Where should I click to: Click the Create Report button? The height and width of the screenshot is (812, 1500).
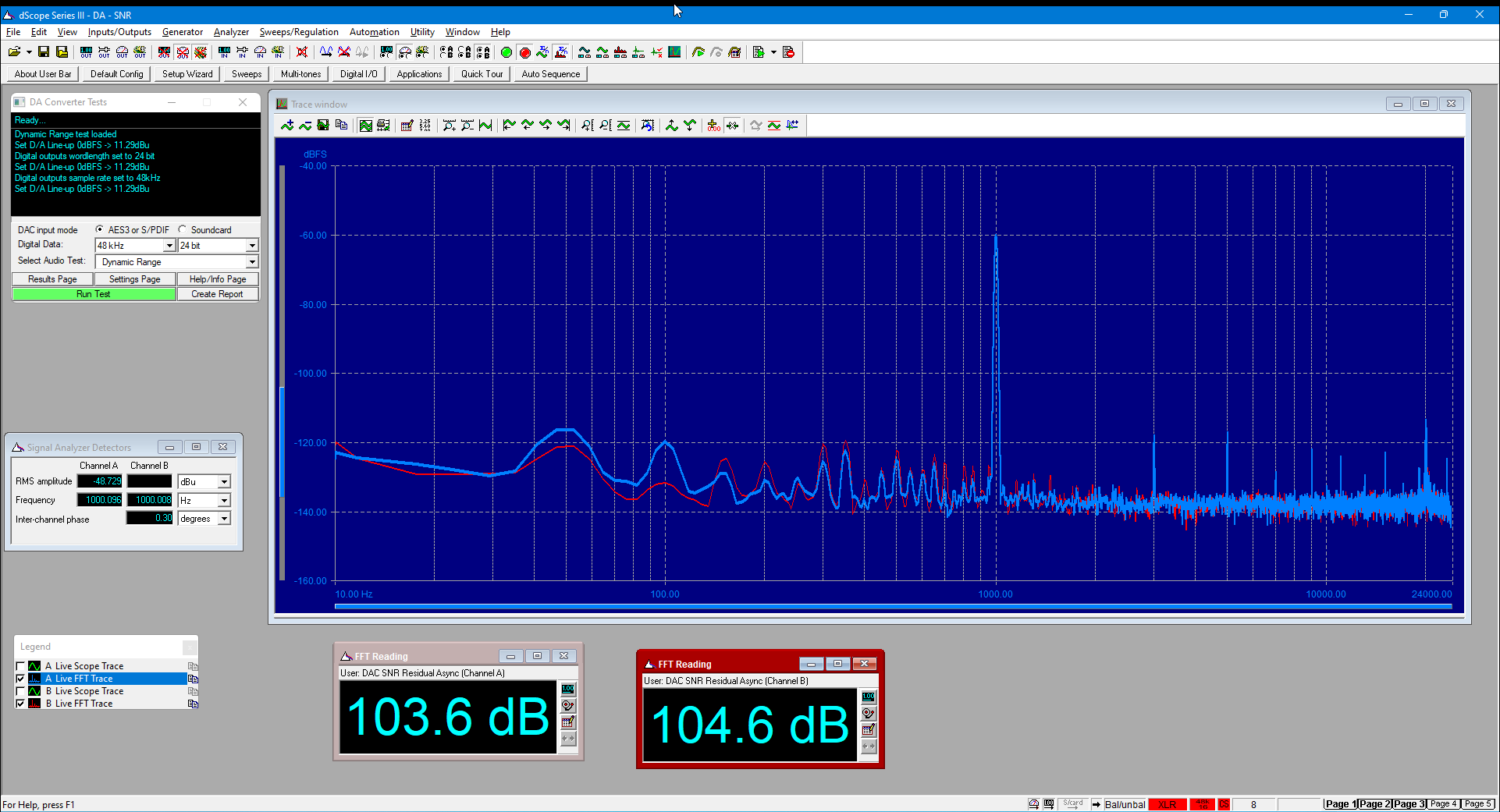point(217,294)
